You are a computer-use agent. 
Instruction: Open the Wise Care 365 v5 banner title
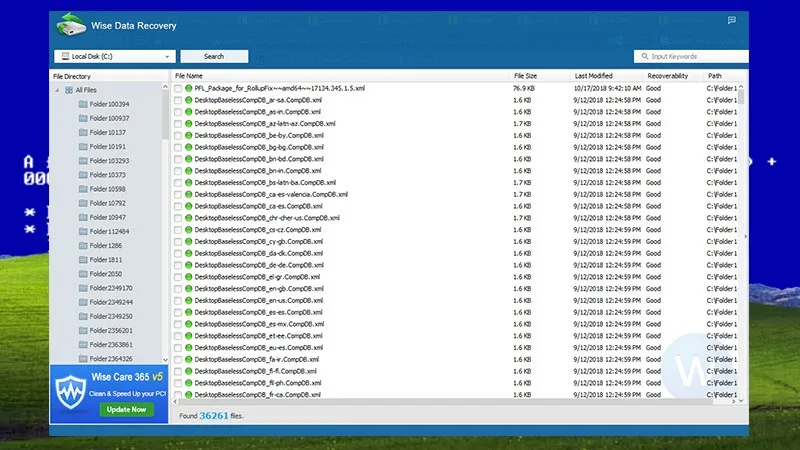coord(127,377)
